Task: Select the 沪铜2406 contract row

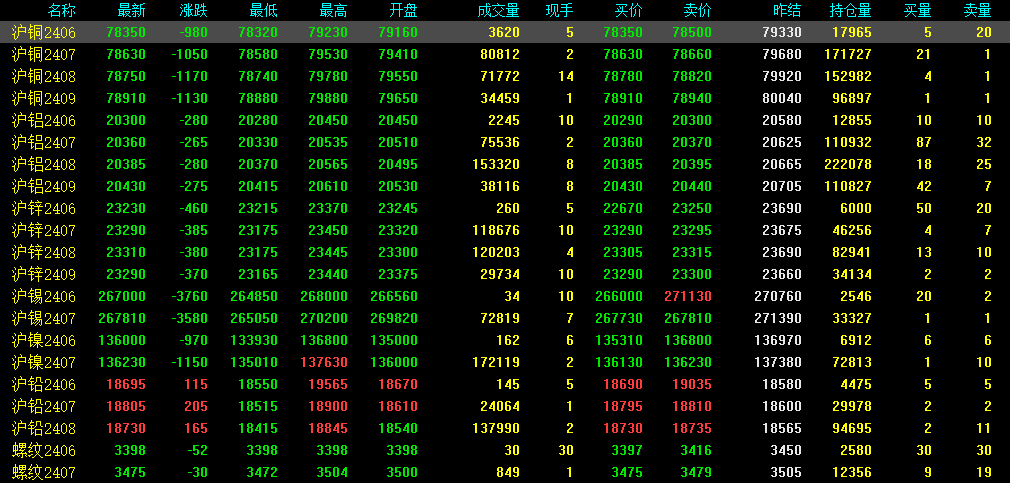Action: pos(505,32)
